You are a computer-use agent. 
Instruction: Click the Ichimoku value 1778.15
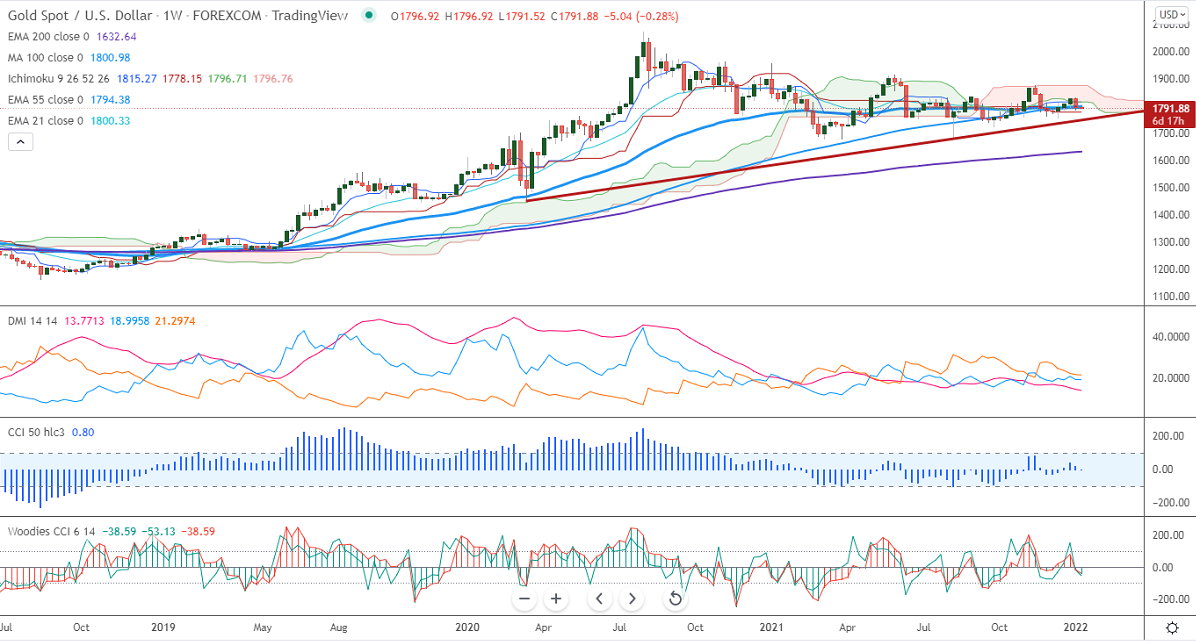[x=182, y=79]
